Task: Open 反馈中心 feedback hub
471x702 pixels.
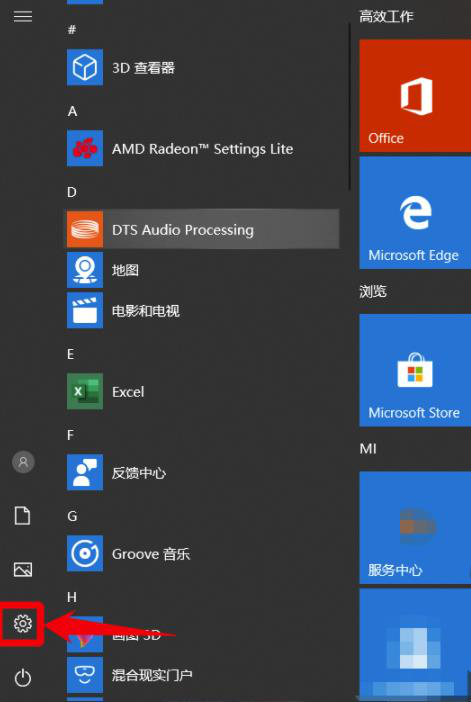Action: click(203, 473)
